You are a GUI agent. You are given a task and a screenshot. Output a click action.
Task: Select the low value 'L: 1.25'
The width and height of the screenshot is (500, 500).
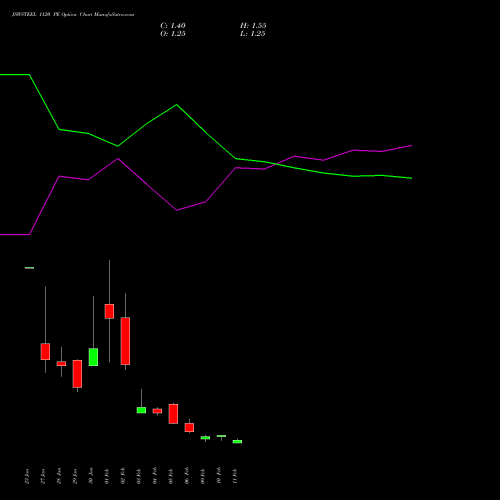(253, 34)
